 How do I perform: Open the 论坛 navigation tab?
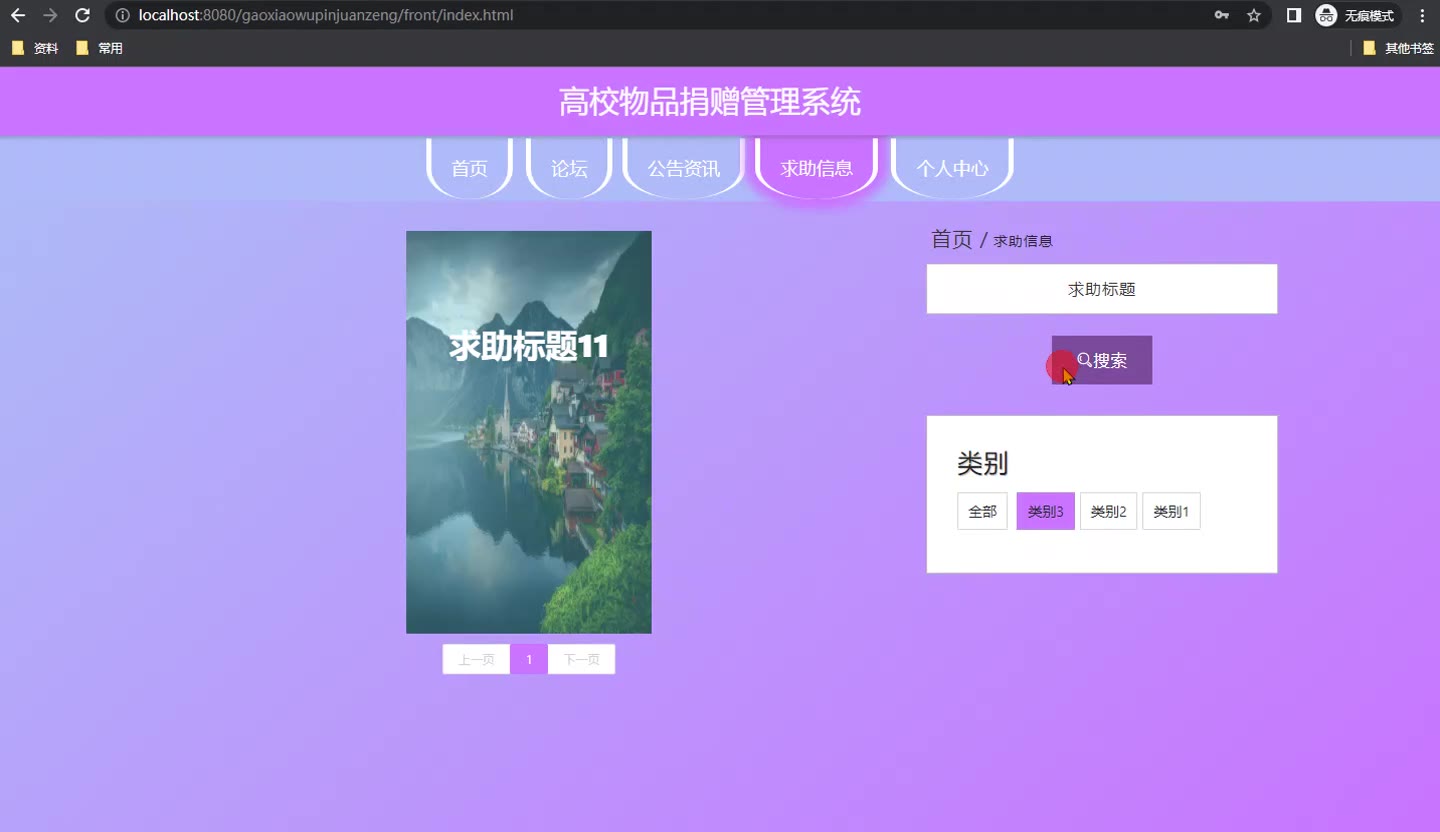click(x=569, y=168)
